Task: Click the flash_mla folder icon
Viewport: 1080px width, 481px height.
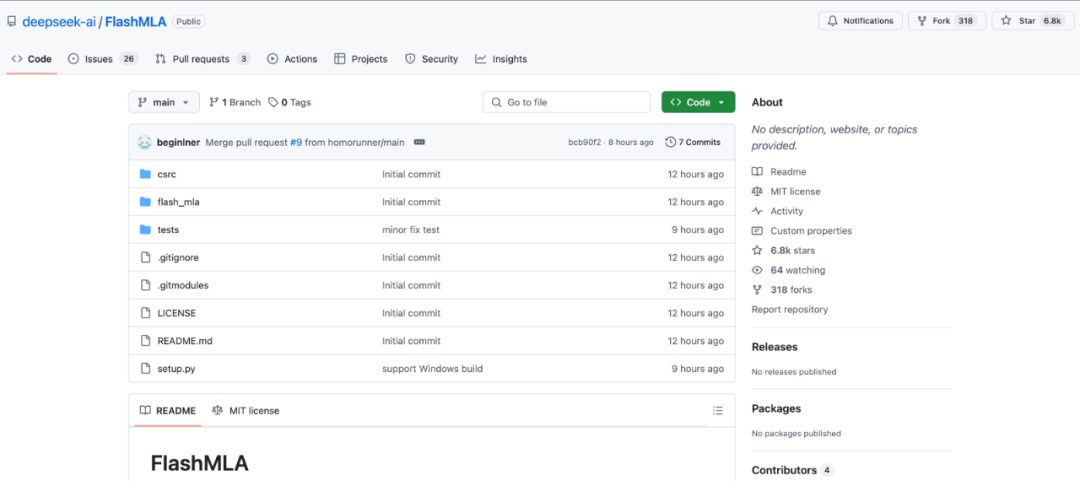Action: click(x=145, y=202)
